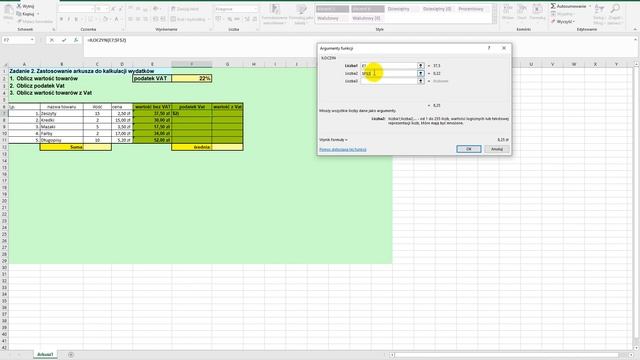Image resolution: width=640 pixels, height=360 pixels.
Task: Click into the Liczba1 input field
Action: click(x=389, y=65)
